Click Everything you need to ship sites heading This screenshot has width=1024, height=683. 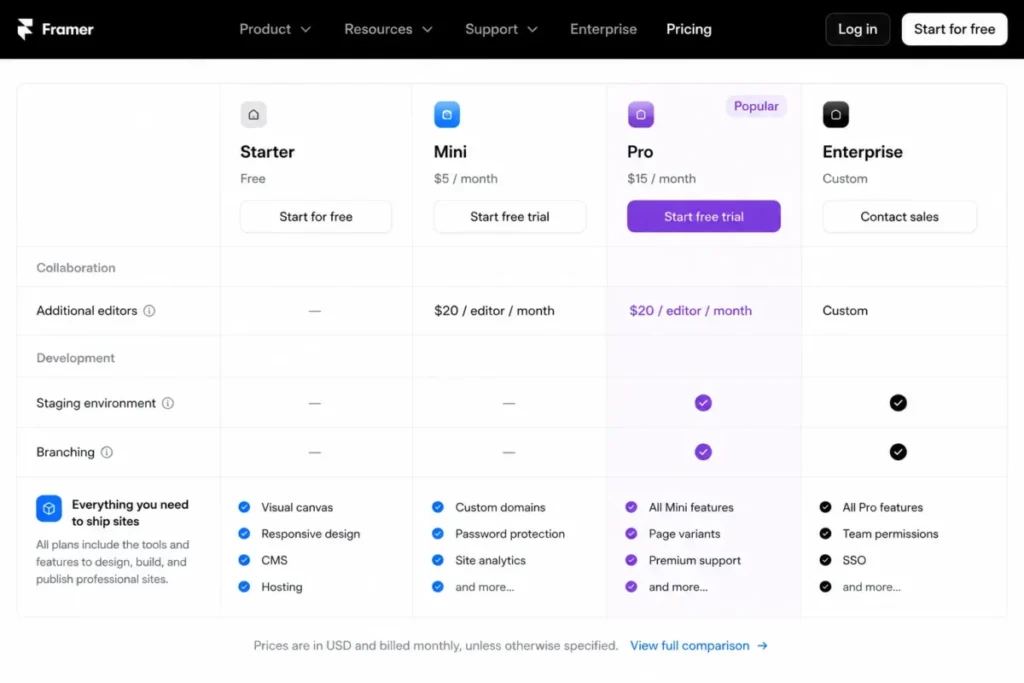(x=130, y=513)
